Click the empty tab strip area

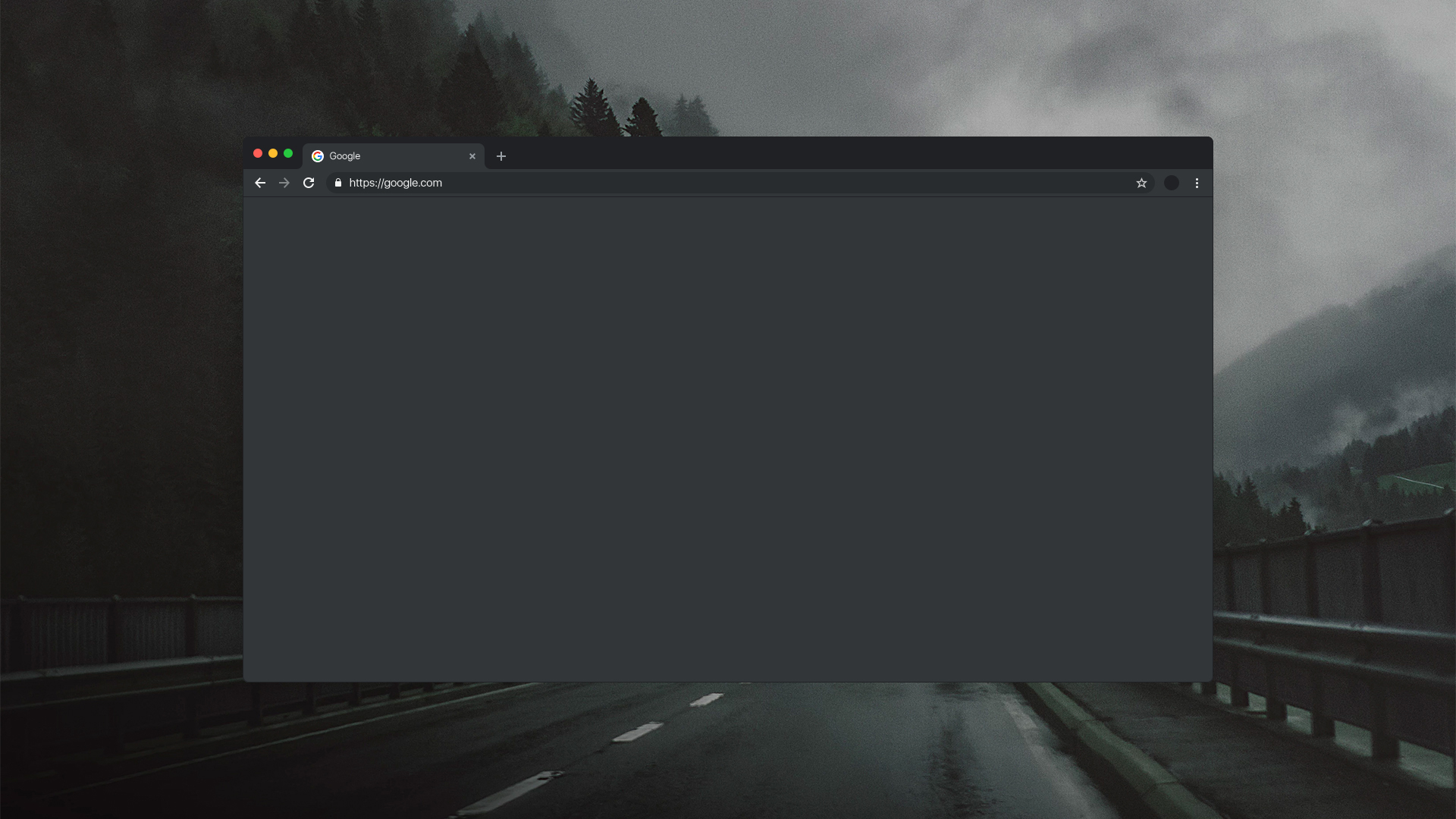(834, 153)
